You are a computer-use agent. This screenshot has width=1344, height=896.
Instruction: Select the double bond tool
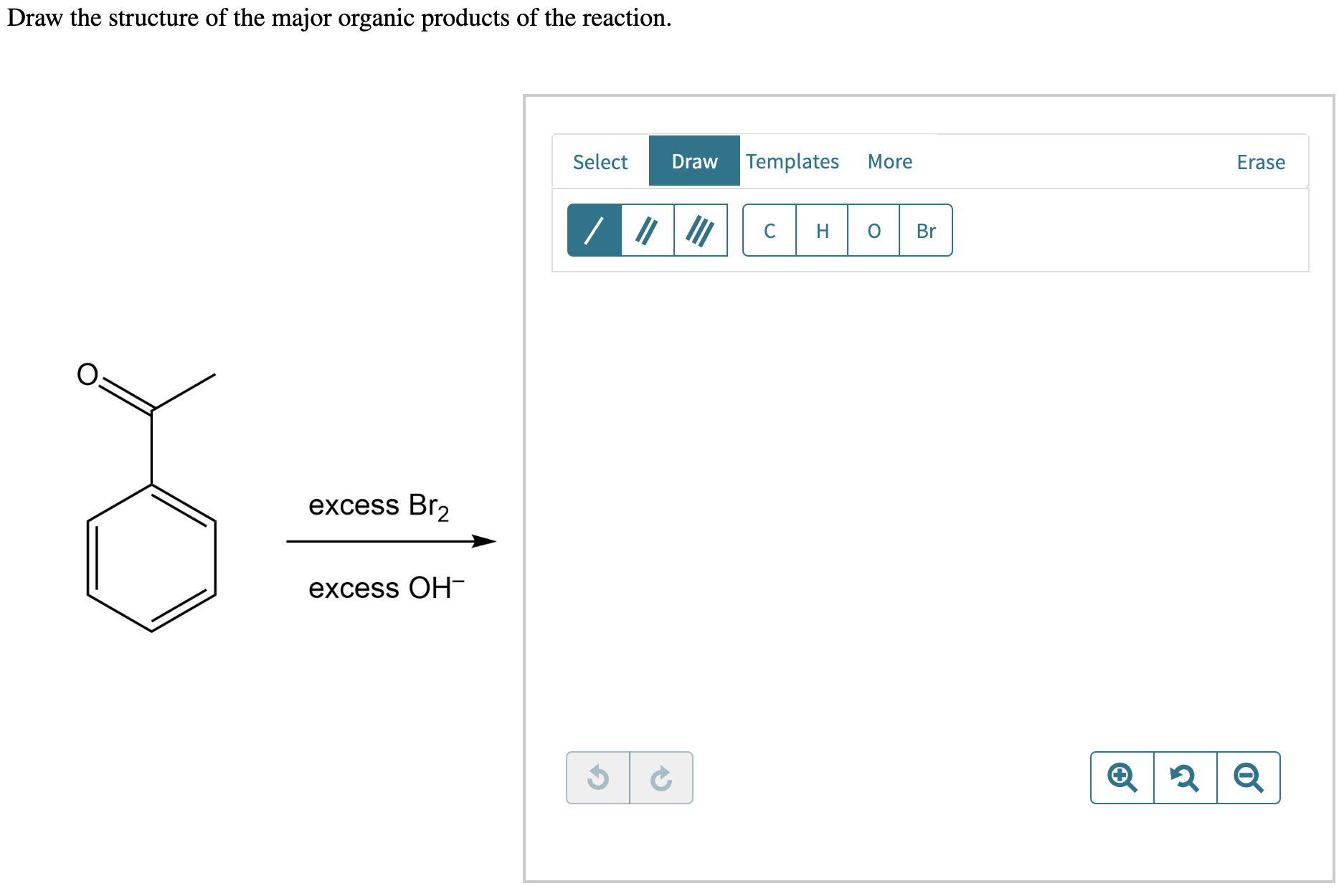point(646,230)
